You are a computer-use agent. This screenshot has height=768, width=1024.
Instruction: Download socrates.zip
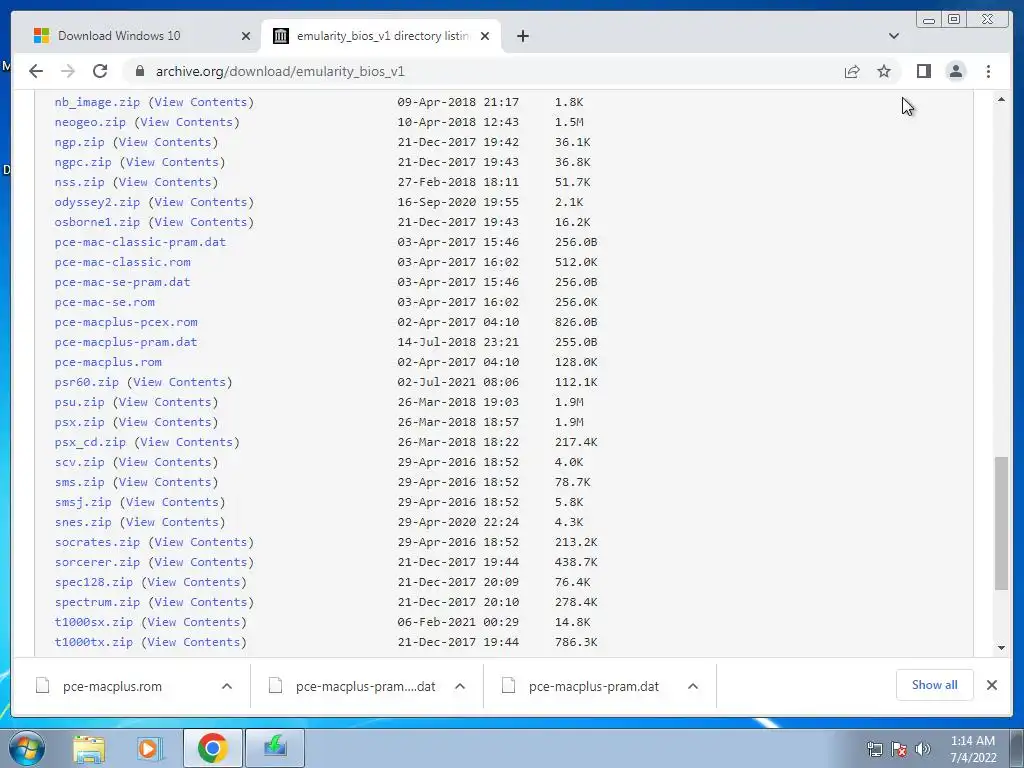coord(97,542)
